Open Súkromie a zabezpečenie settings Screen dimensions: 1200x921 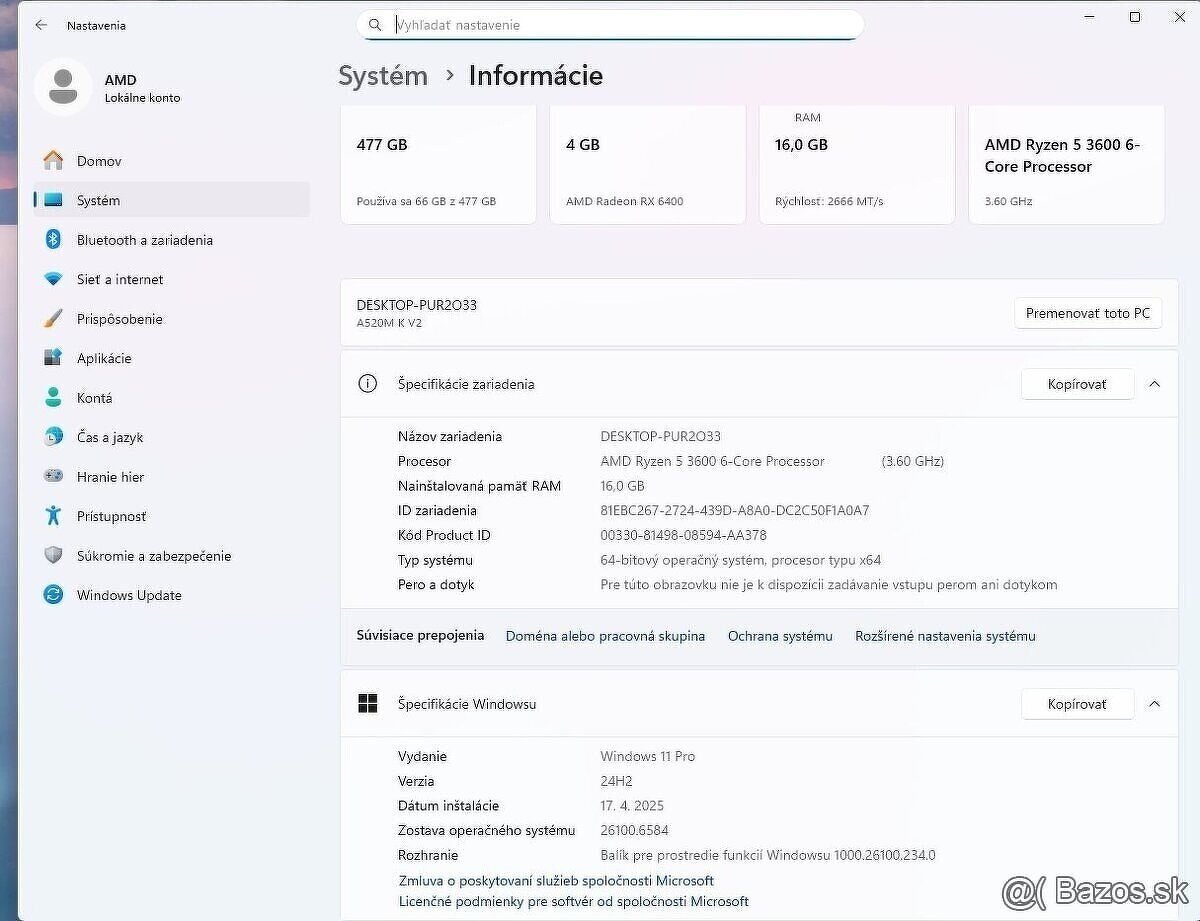coord(154,556)
